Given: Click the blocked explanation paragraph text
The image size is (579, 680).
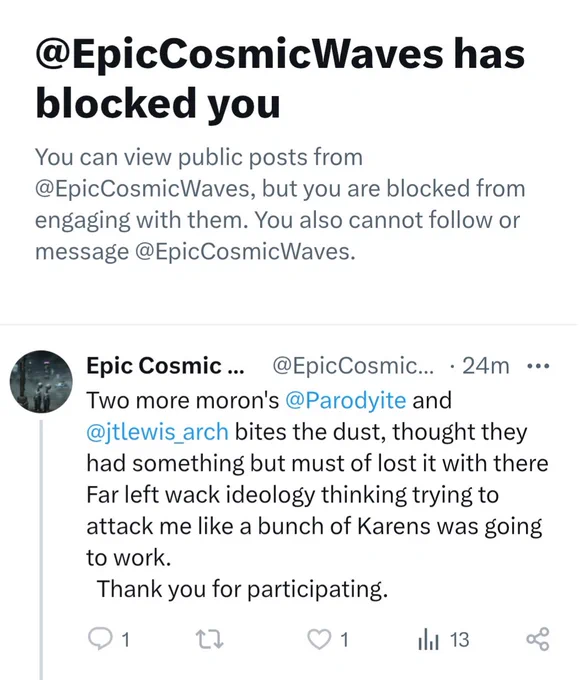Looking at the screenshot, I should [280, 204].
